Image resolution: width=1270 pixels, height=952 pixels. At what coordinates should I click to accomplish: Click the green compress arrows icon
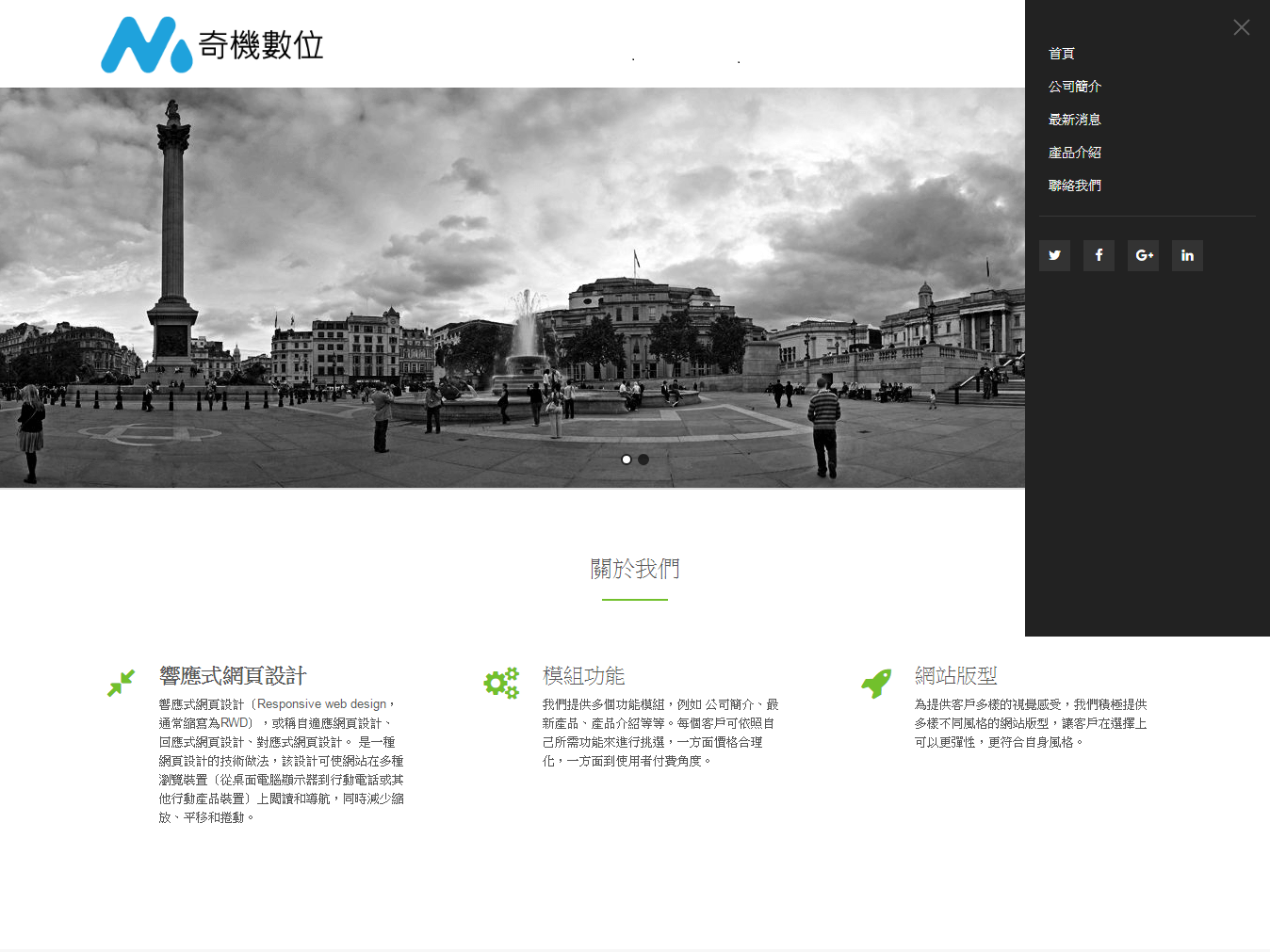click(x=121, y=683)
